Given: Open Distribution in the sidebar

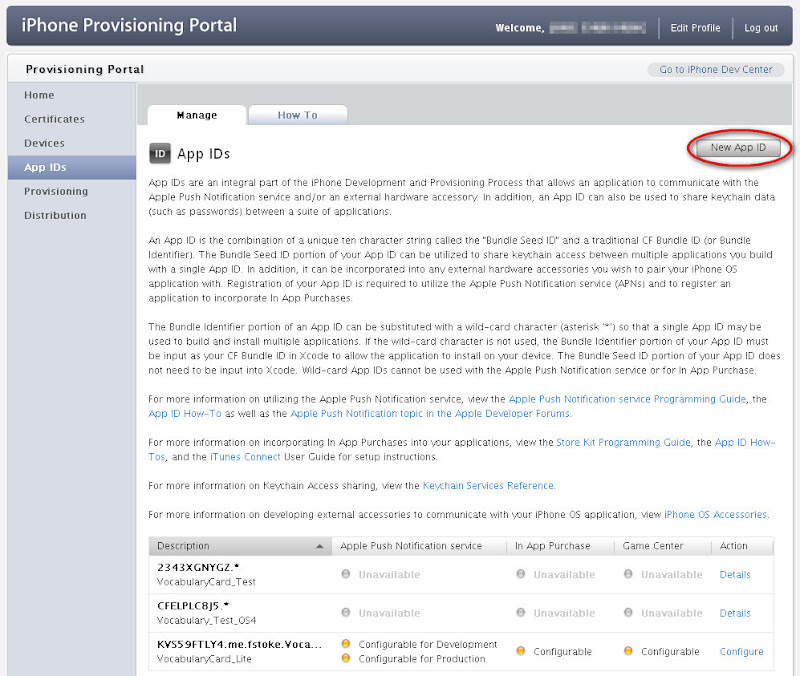Looking at the screenshot, I should coord(55,215).
